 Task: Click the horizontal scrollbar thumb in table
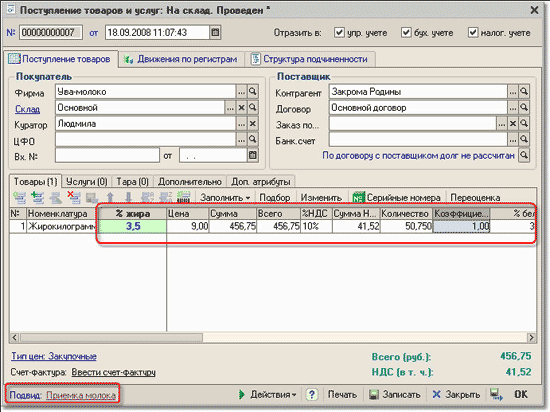[111, 338]
